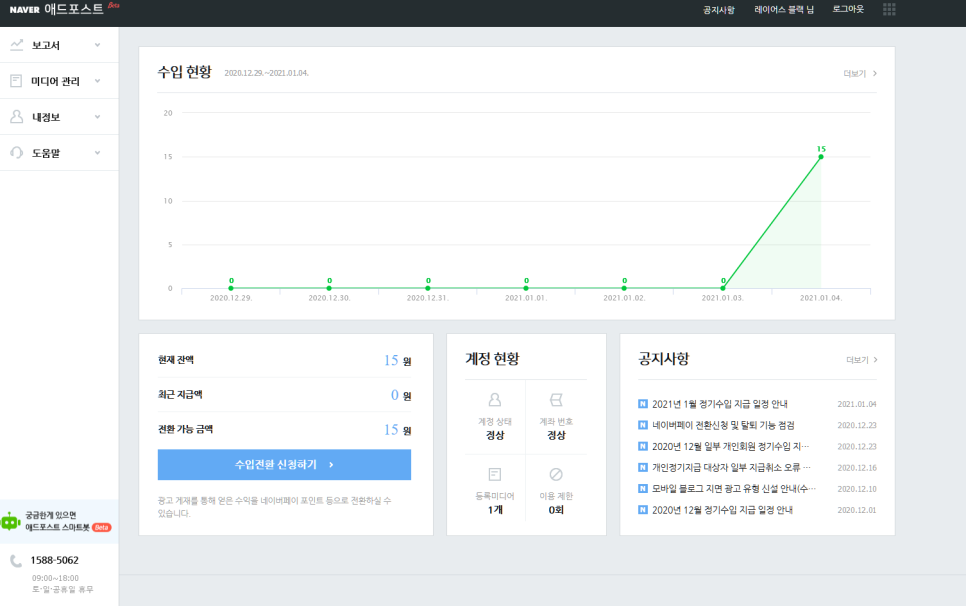Click the N badge beside 2021년 1월 notice

643,404
